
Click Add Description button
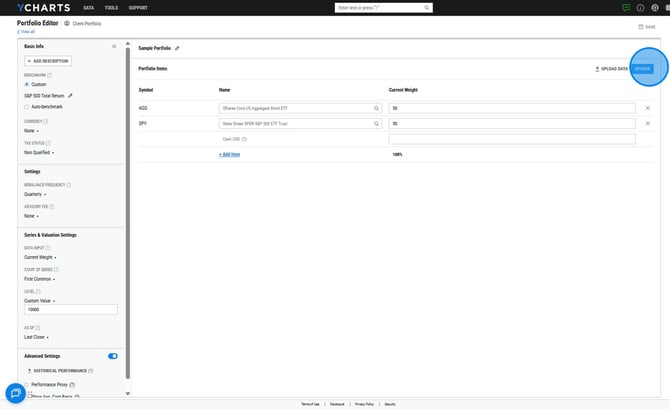[x=48, y=61]
